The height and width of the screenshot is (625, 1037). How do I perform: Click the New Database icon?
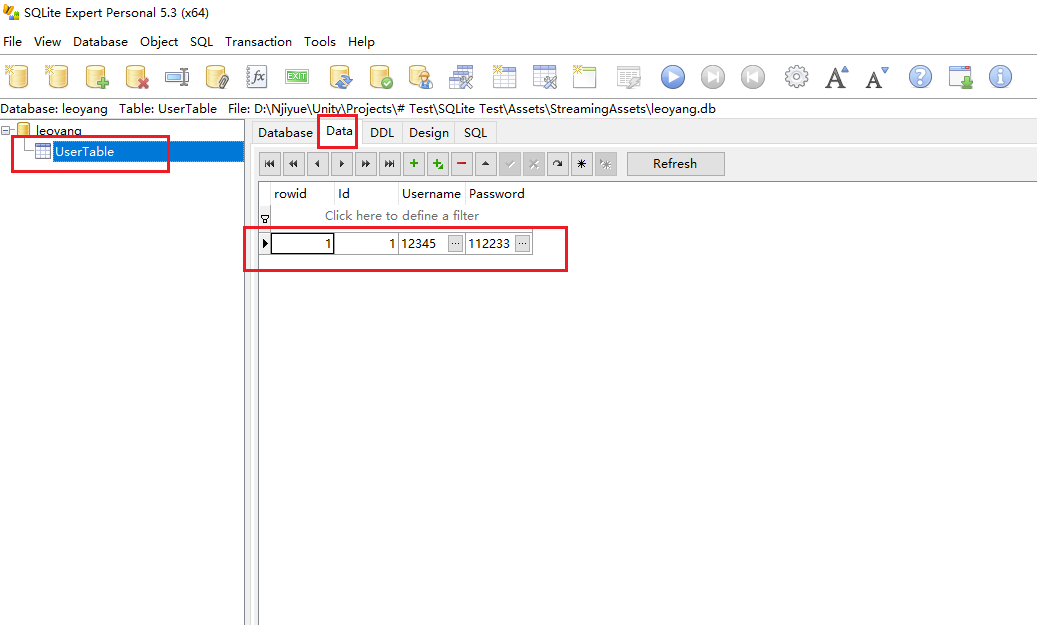[17, 77]
